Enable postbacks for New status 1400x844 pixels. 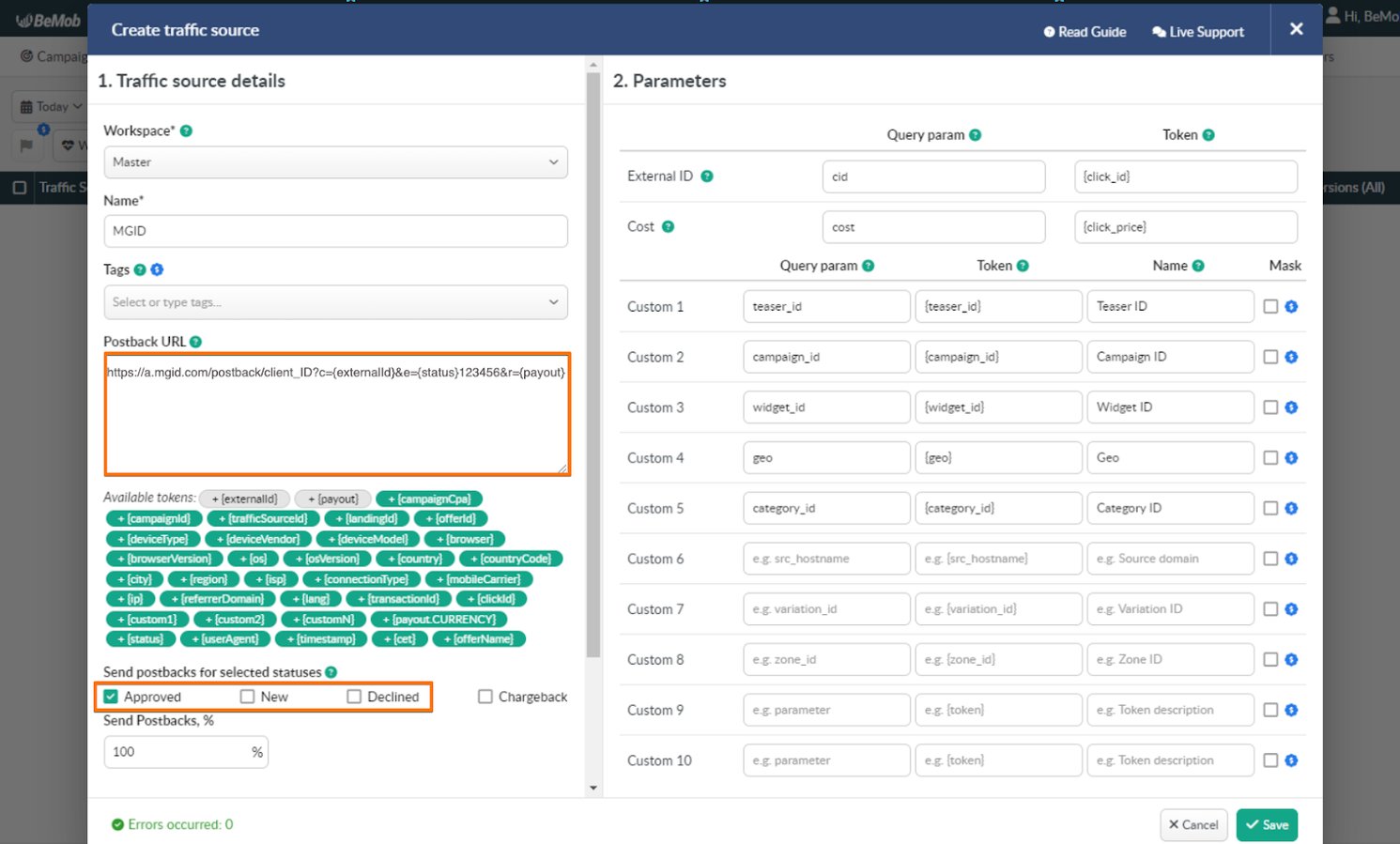(x=247, y=696)
